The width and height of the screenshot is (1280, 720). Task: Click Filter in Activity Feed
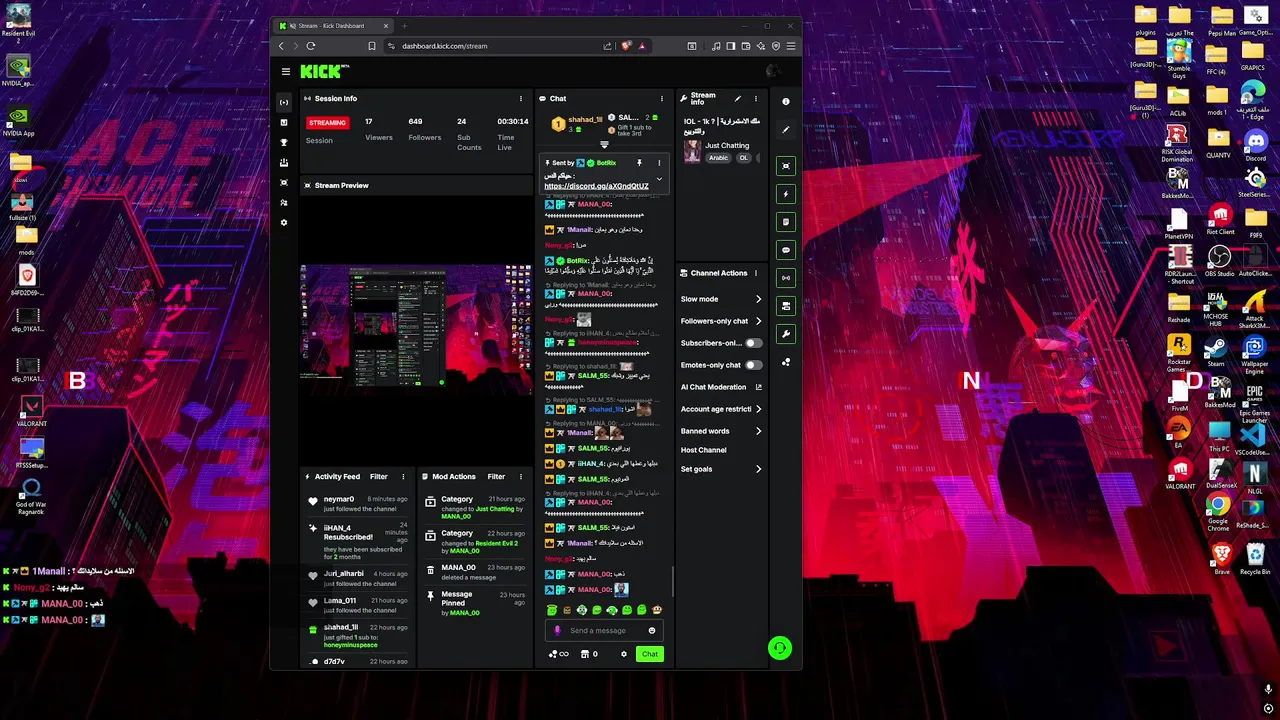[x=379, y=477]
